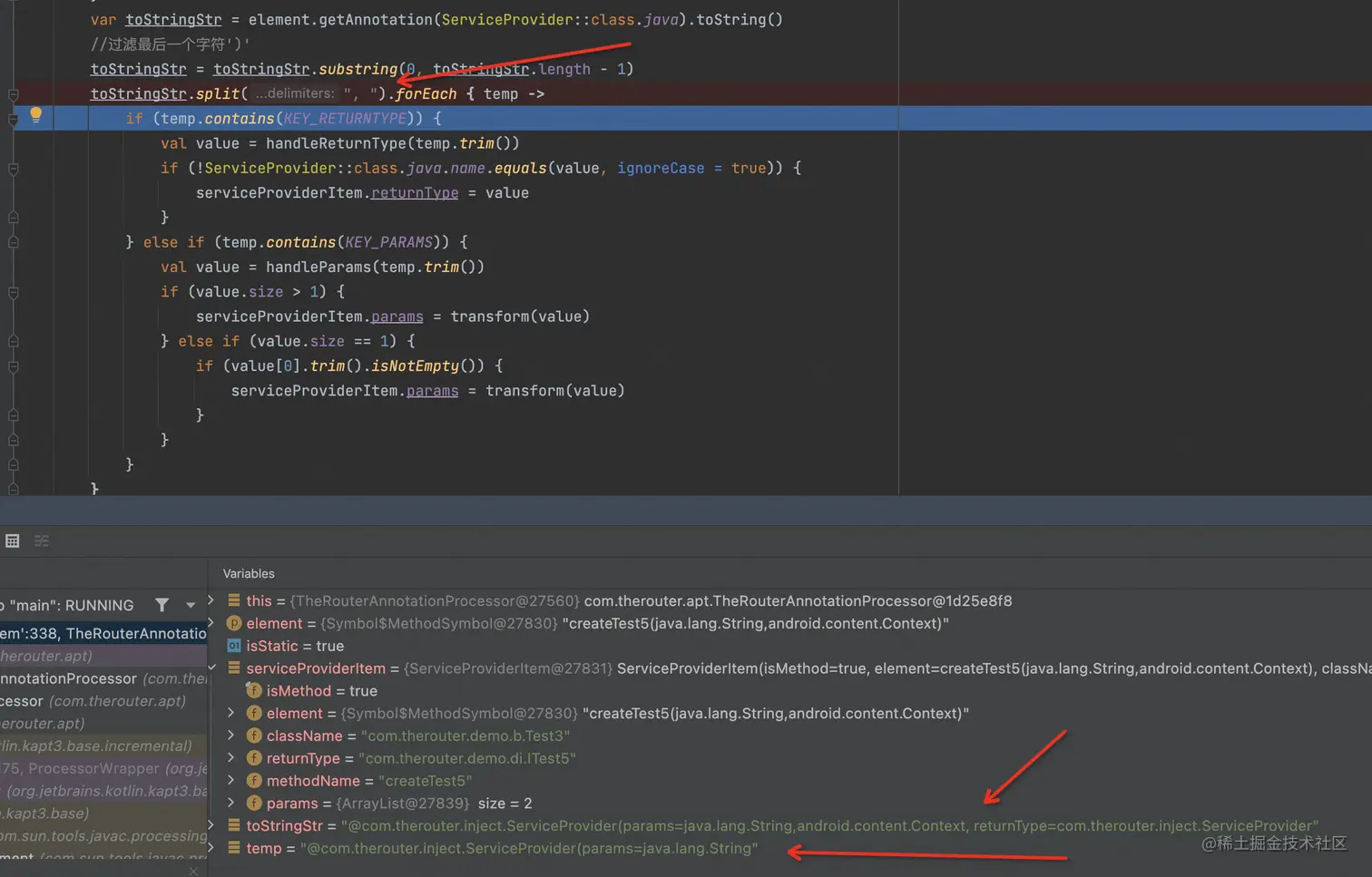Select the "main": RUNNING thread label

[x=70, y=605]
